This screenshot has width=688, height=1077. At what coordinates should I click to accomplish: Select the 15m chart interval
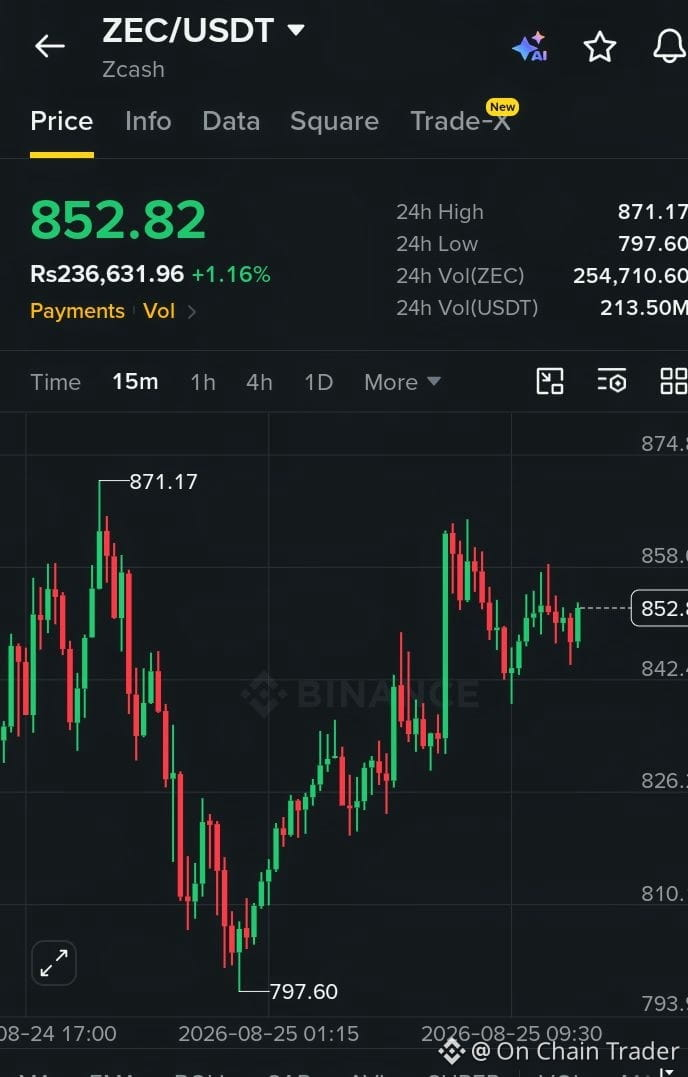(135, 381)
